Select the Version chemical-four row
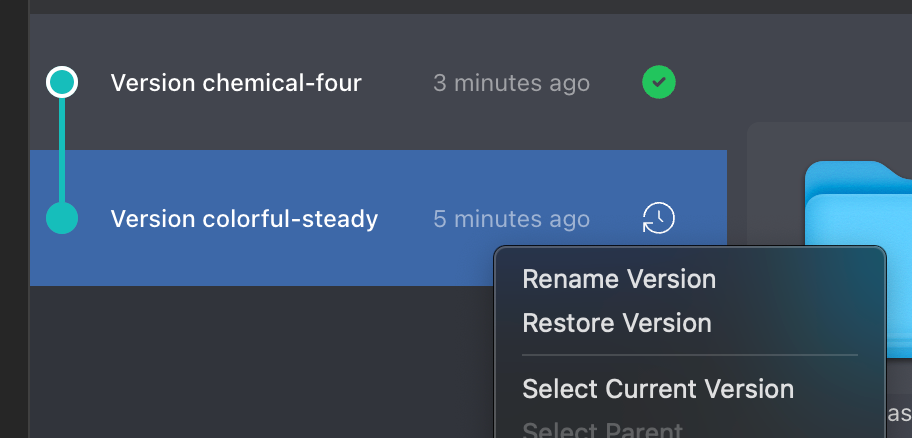The image size is (912, 438). [378, 82]
